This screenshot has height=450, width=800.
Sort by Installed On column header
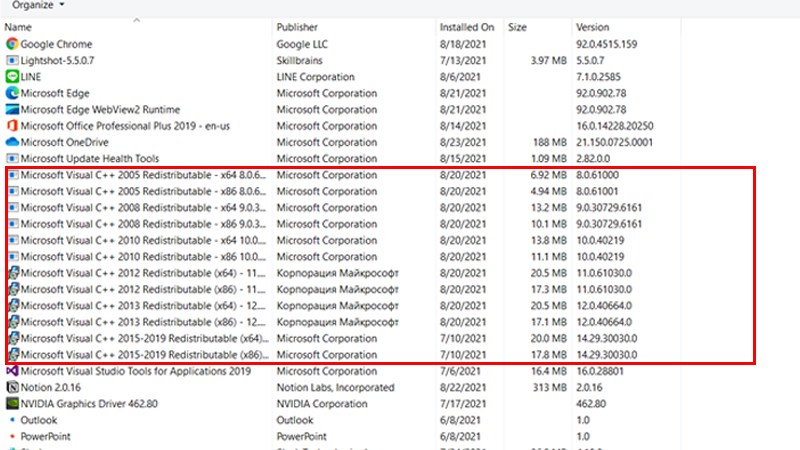[x=466, y=27]
